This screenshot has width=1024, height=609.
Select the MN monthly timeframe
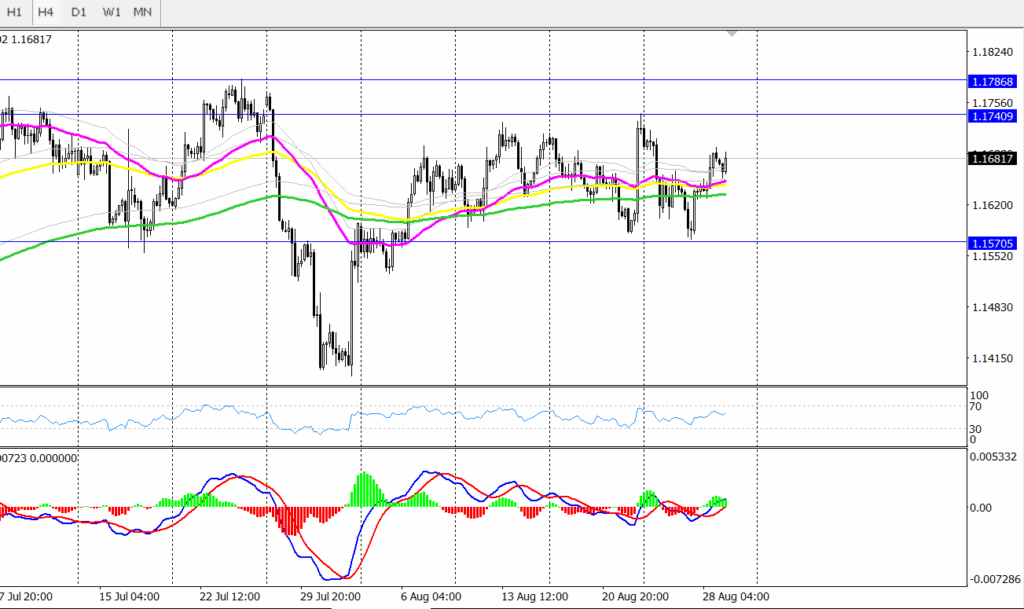click(x=143, y=13)
